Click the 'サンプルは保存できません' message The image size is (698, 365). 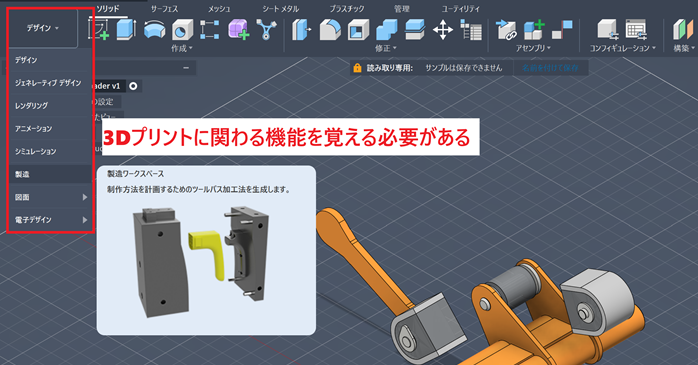tap(463, 68)
